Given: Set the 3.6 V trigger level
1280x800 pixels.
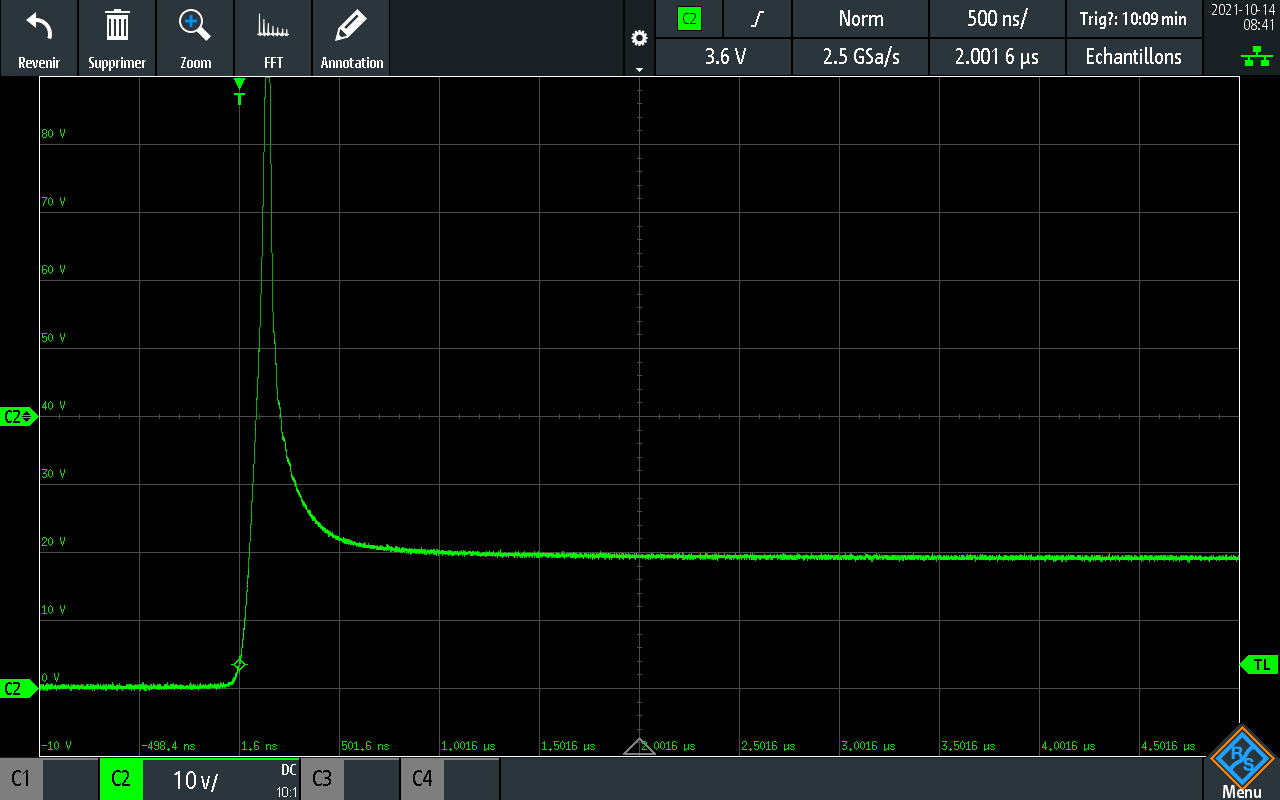Looking at the screenshot, I should coord(724,57).
